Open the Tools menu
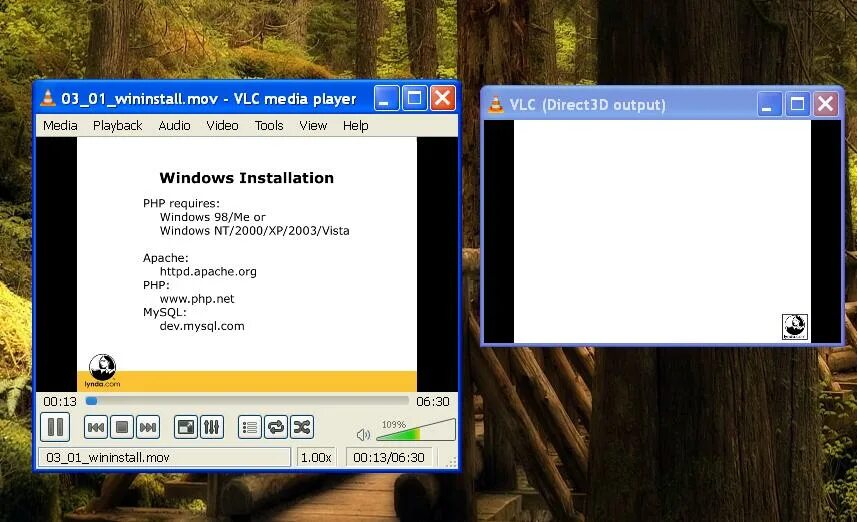 (x=269, y=126)
